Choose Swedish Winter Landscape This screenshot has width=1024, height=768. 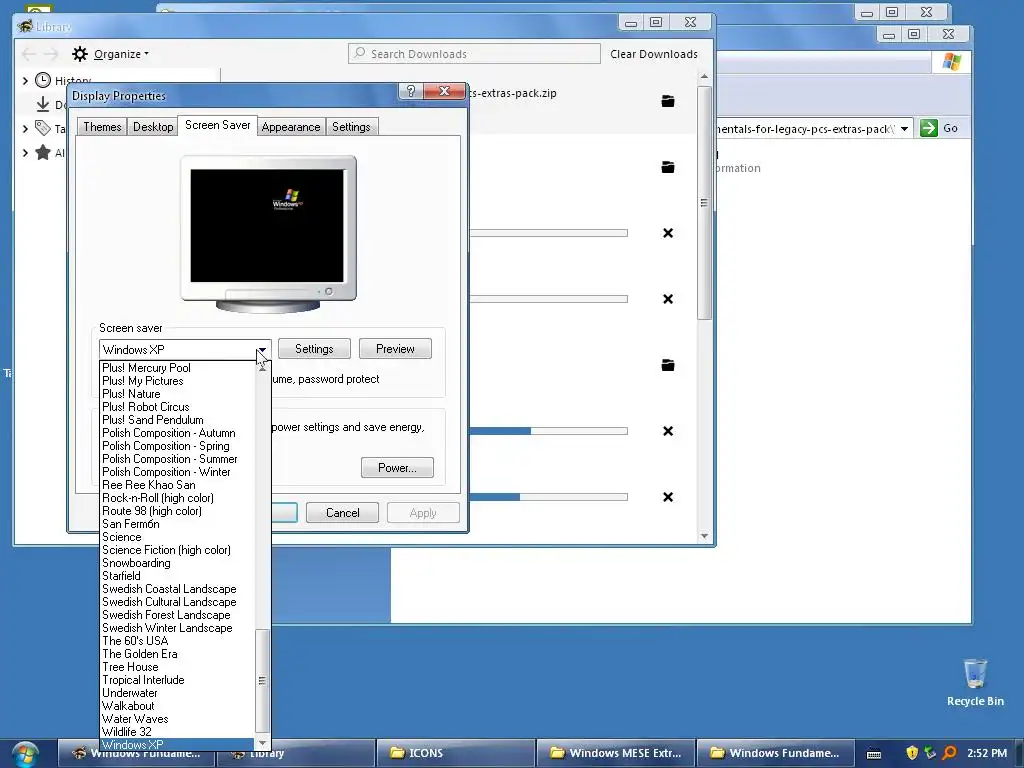coord(176,628)
